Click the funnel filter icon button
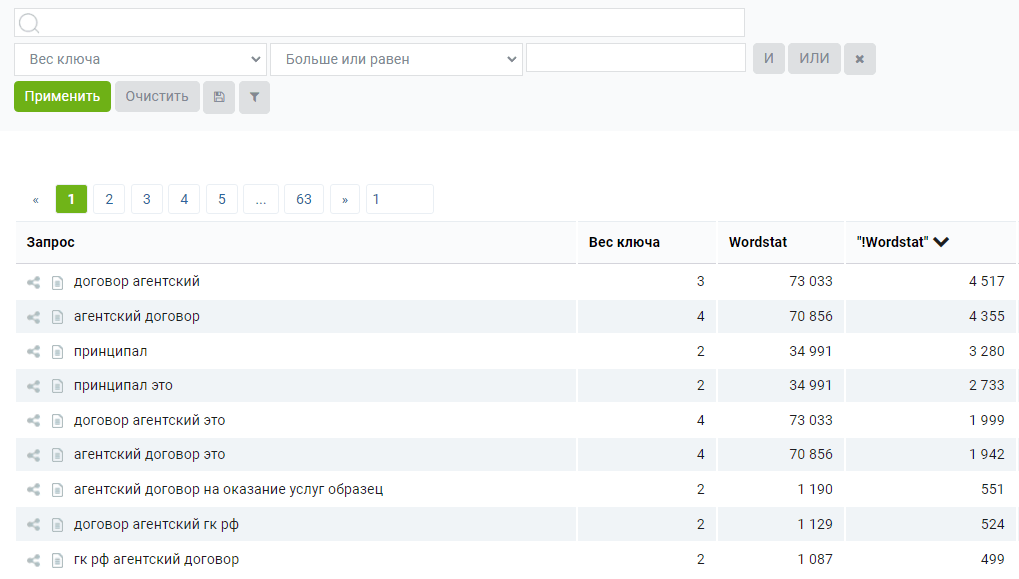This screenshot has width=1019, height=579. (x=254, y=97)
